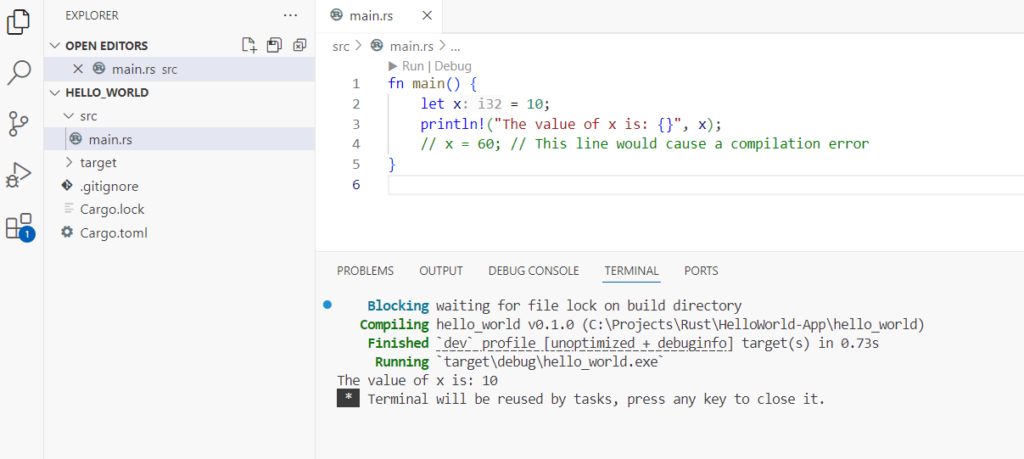Viewport: 1024px width, 459px height.
Task: Switch to the Terminal panel tab
Action: point(632,271)
